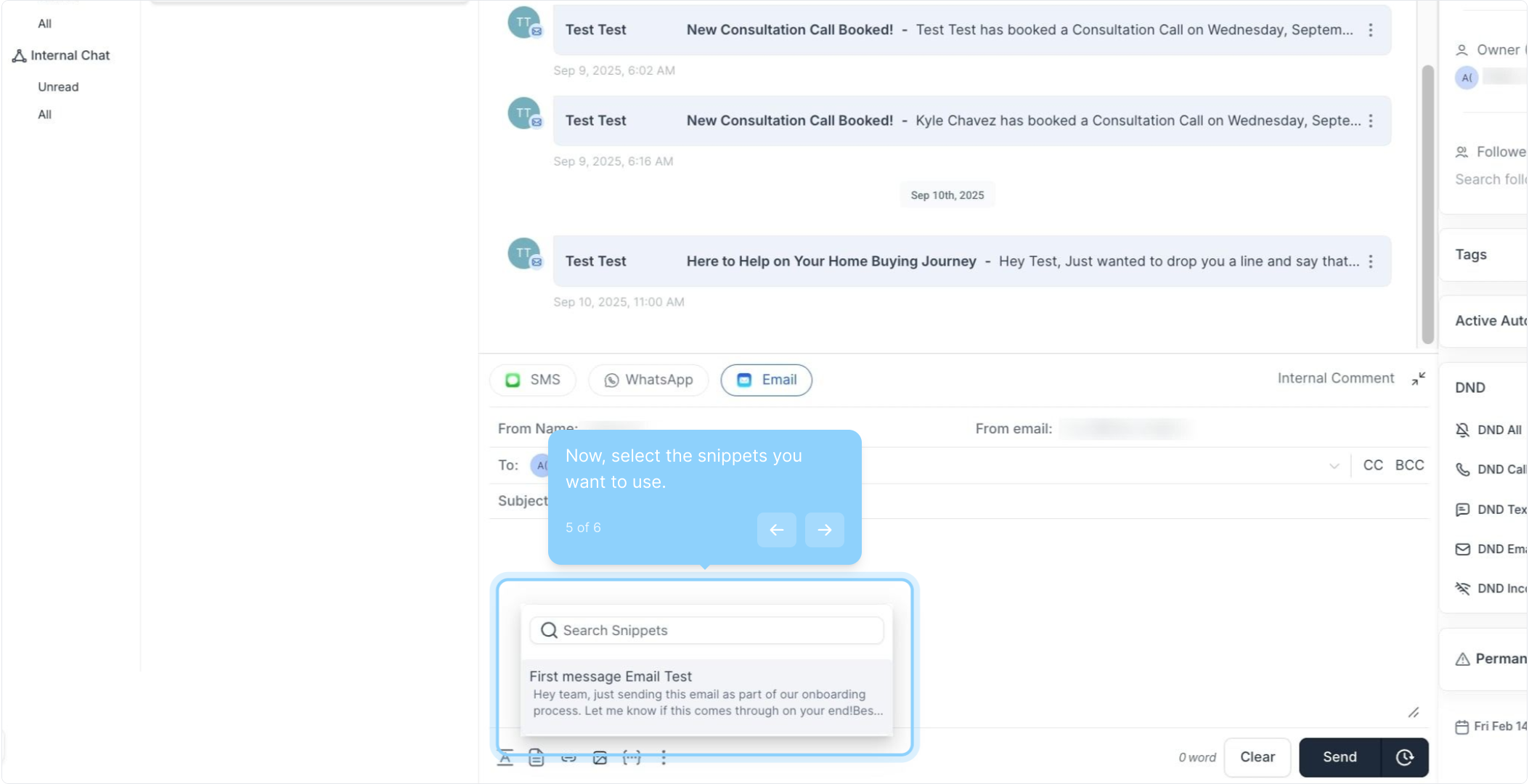The image size is (1529, 784).
Task: Switch to the WhatsApp channel tab
Action: (648, 380)
